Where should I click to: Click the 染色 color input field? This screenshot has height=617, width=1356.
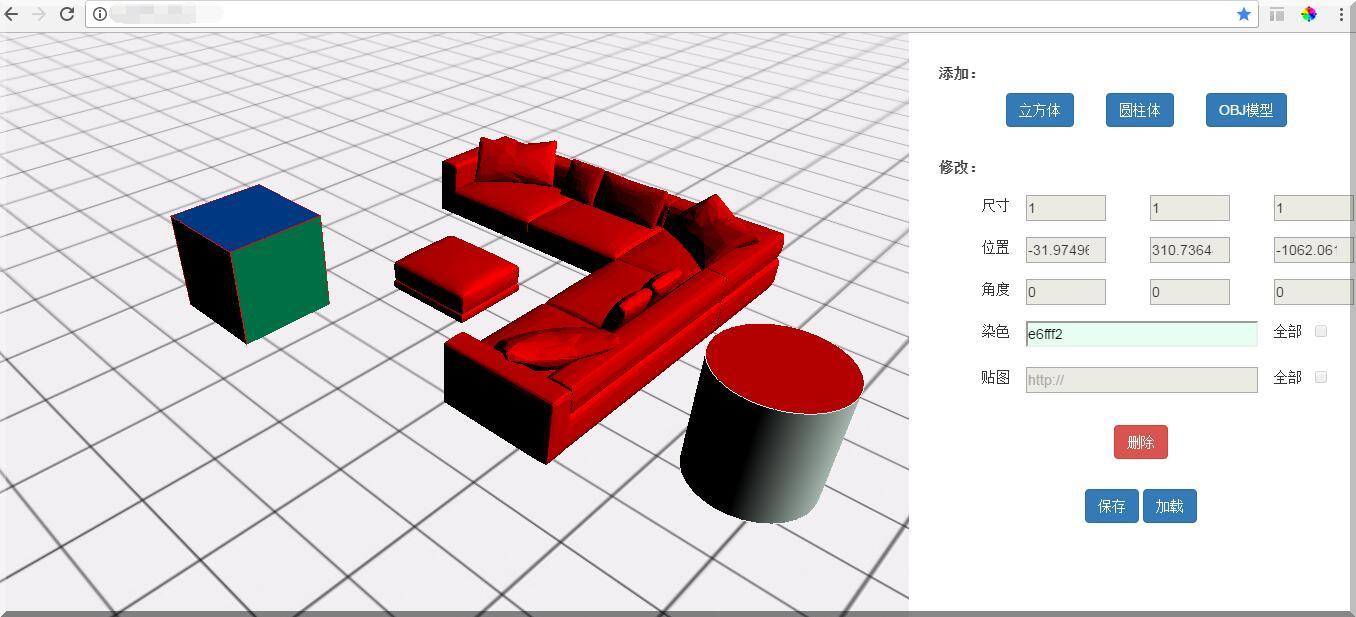tap(1141, 334)
